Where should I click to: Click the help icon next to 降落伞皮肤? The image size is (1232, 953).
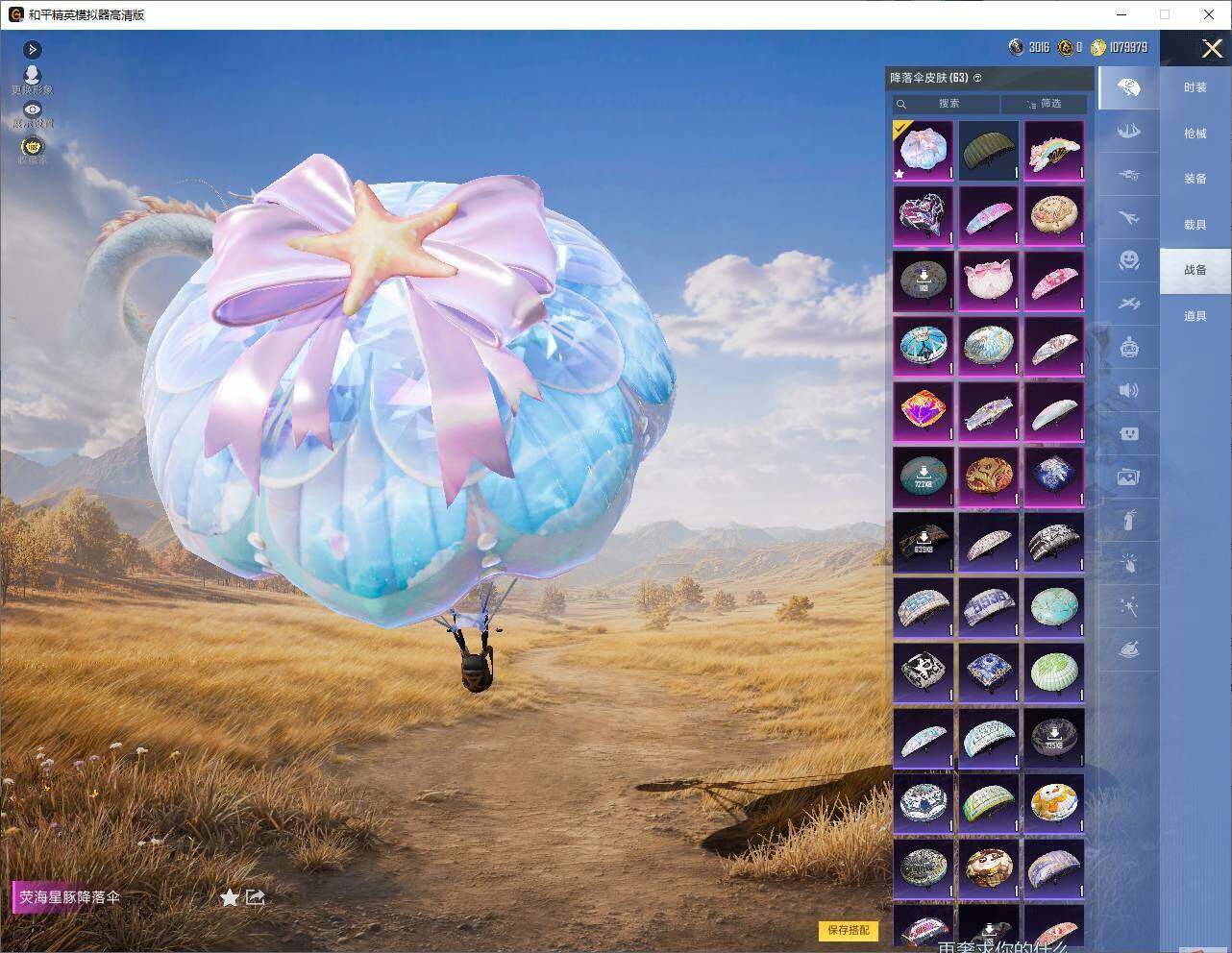coord(977,78)
